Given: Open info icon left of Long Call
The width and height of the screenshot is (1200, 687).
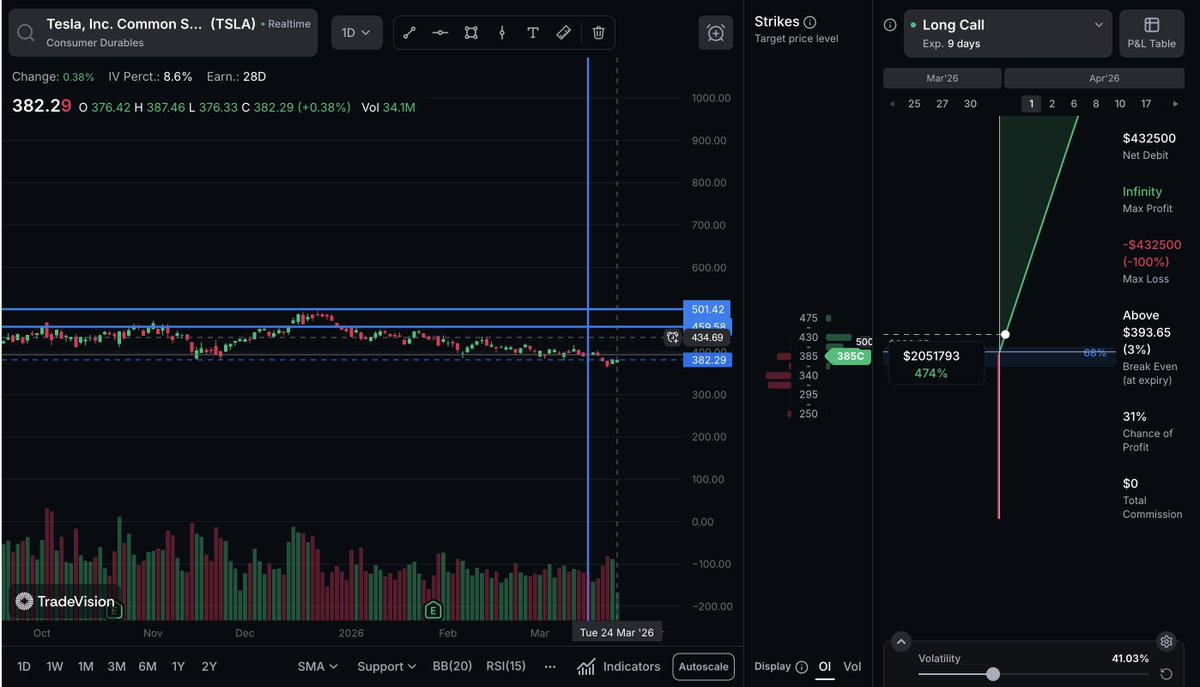Looking at the screenshot, I should coord(890,25).
